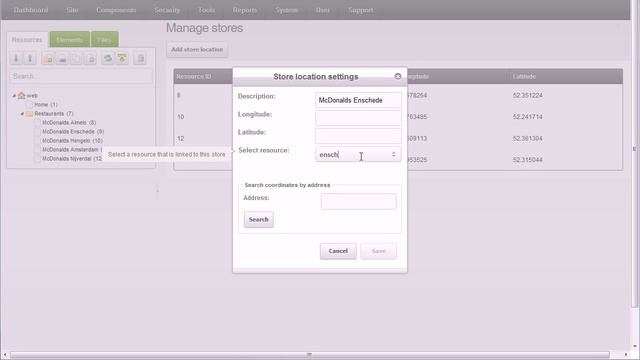Image resolution: width=640 pixels, height=360 pixels.
Task: Click latitude value 52.351224
Action: pyautogui.click(x=528, y=96)
